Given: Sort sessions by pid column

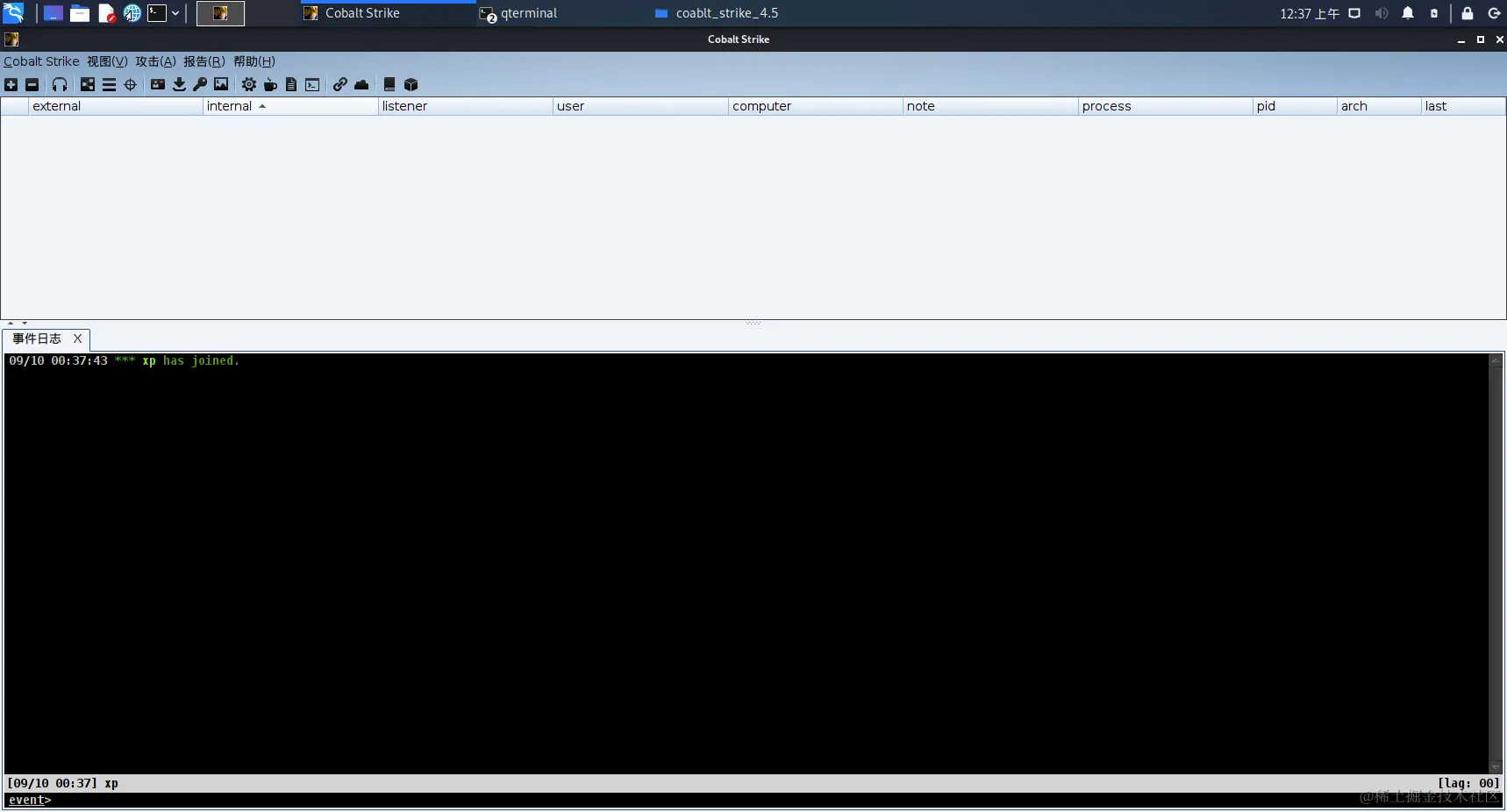Looking at the screenshot, I should pyautogui.click(x=1296, y=106).
